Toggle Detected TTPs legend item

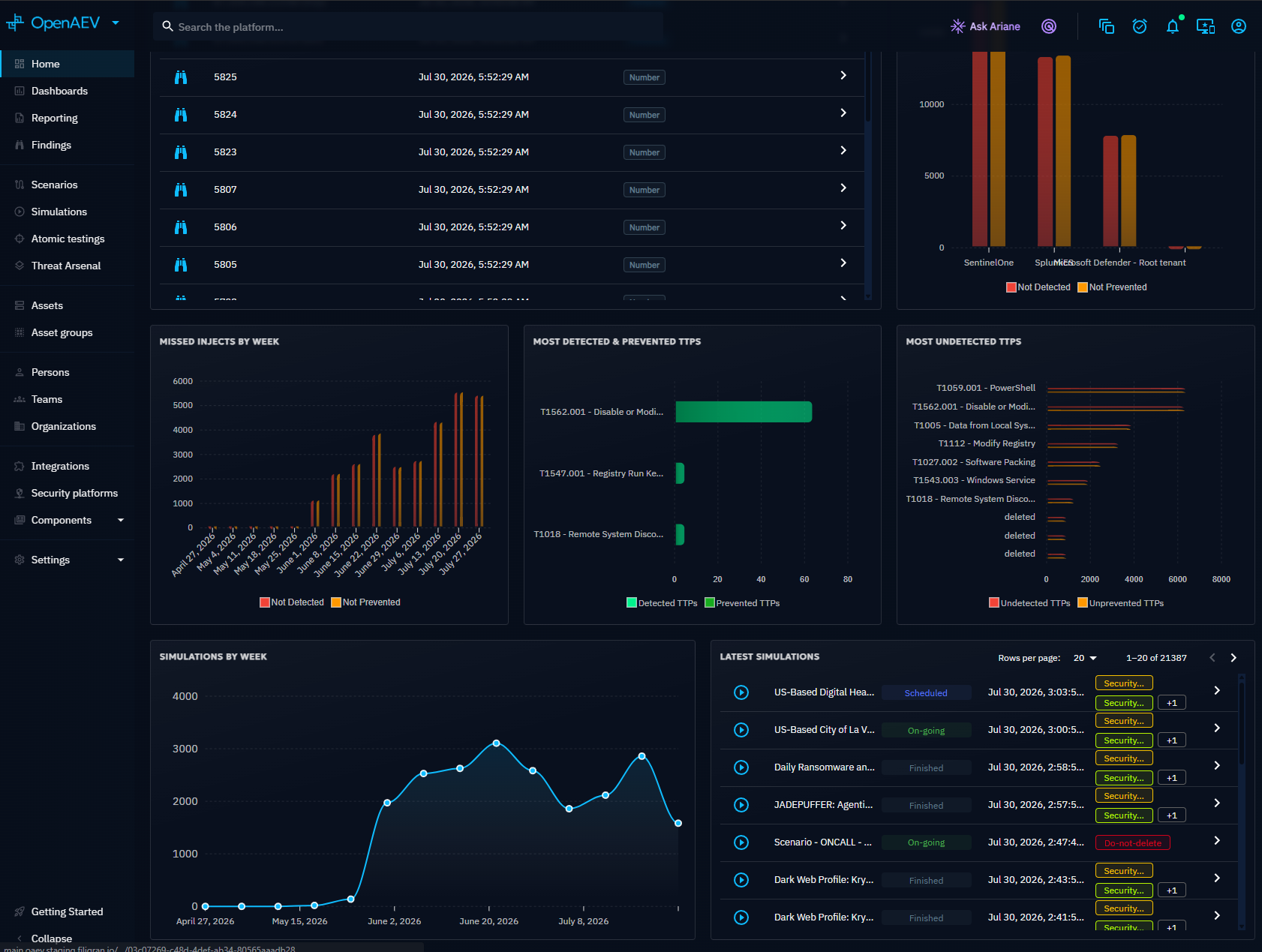(x=662, y=603)
